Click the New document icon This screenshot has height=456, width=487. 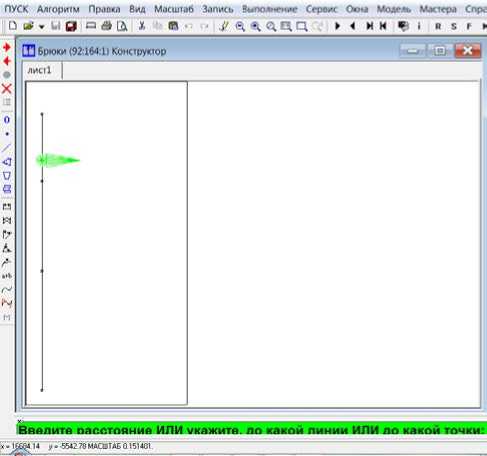pyautogui.click(x=12, y=26)
